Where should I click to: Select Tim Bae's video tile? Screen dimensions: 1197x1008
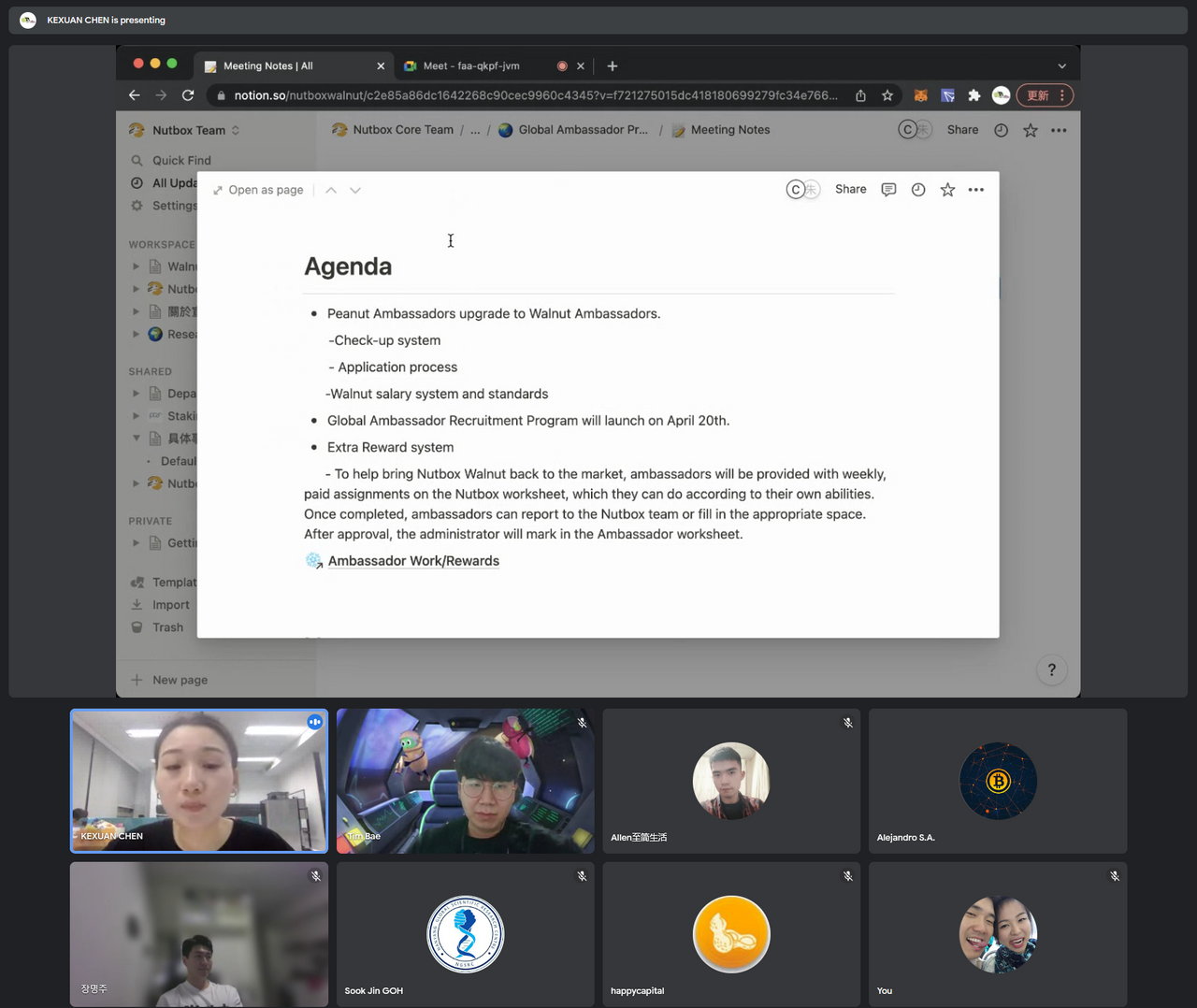pos(466,781)
